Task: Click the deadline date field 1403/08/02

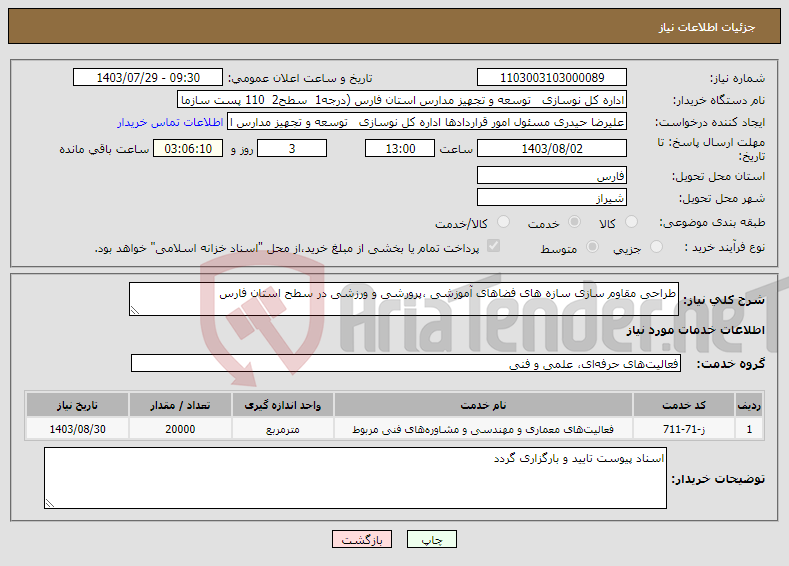Action: (551, 148)
